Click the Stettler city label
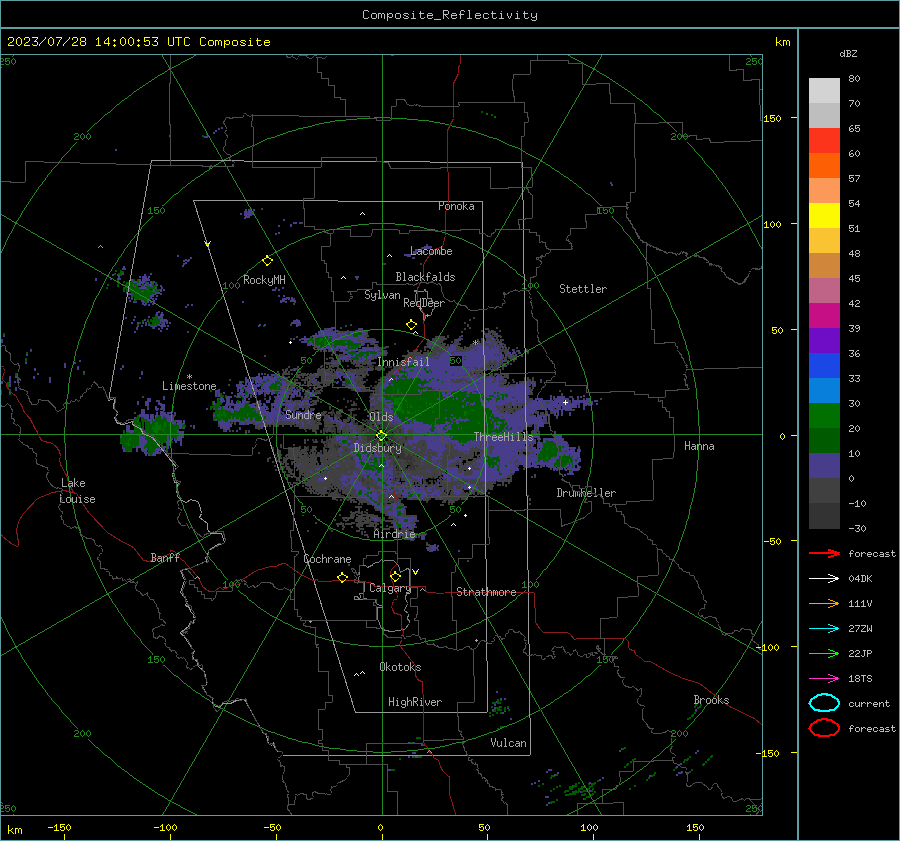Image resolution: width=900 pixels, height=841 pixels. point(583,289)
